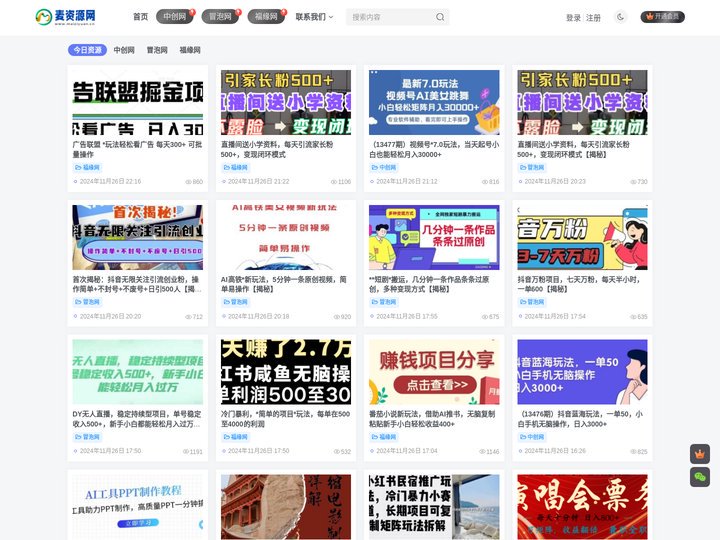Viewport: 720px width, 540px height.
Task: Click 冒泡网 tag under 抖音万粉项目 card
Action: pyautogui.click(x=532, y=302)
